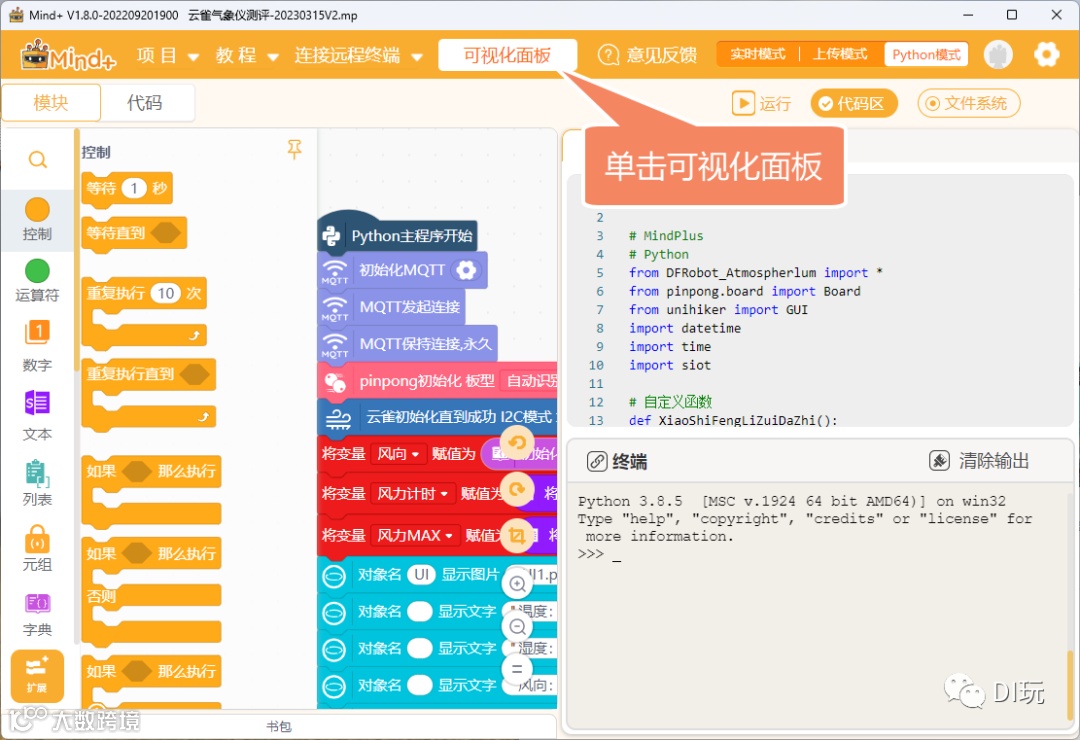1080x740 pixels.
Task: Reset workspace zoom with equals icon
Action: click(517, 669)
